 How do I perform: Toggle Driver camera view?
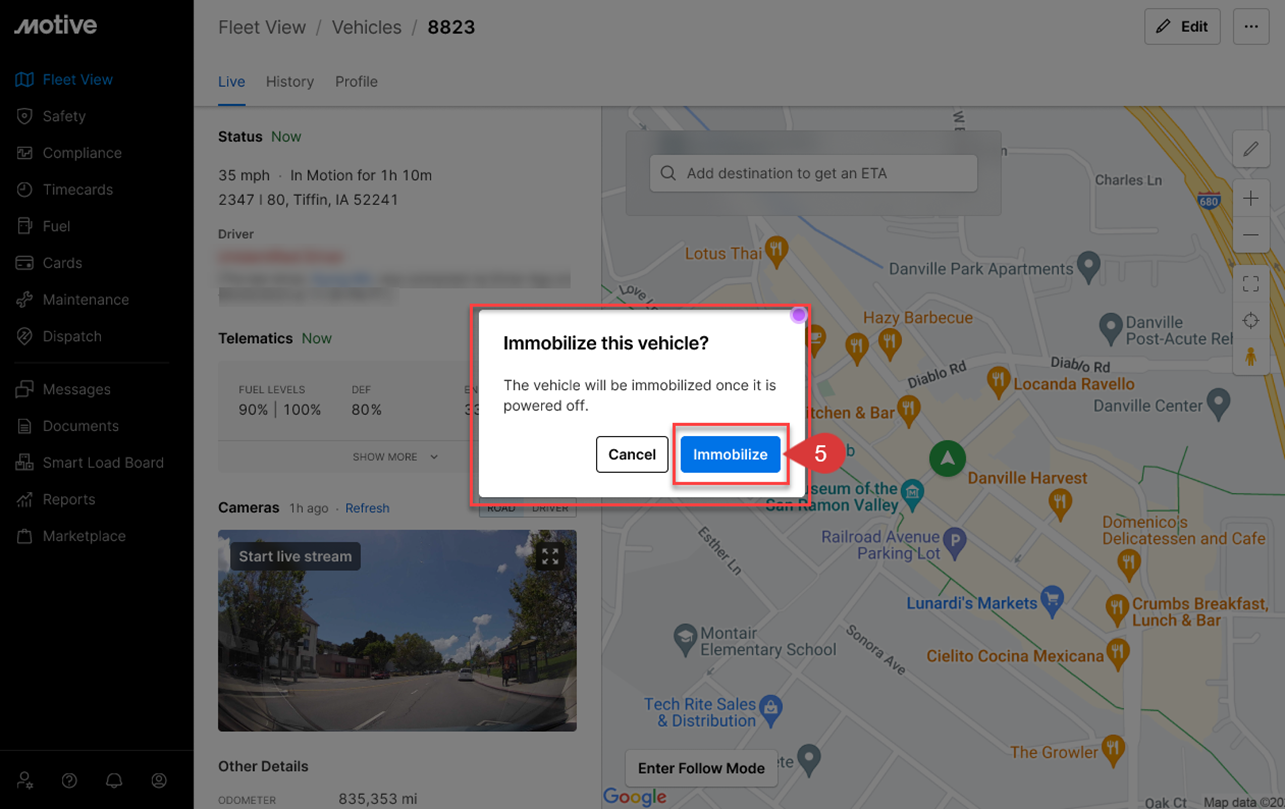pyautogui.click(x=550, y=508)
